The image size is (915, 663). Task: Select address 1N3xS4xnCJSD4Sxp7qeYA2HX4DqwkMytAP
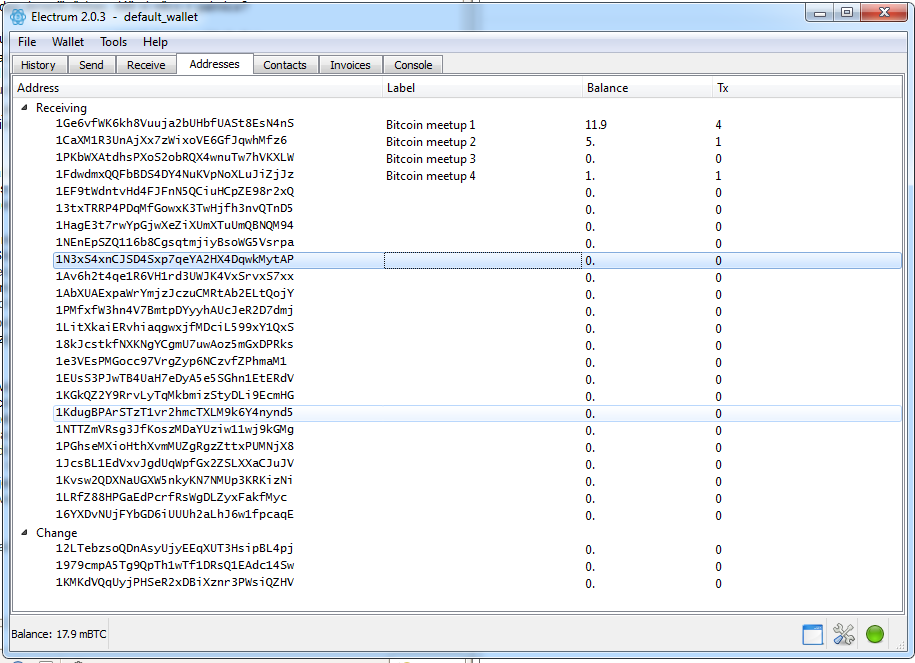(x=174, y=259)
